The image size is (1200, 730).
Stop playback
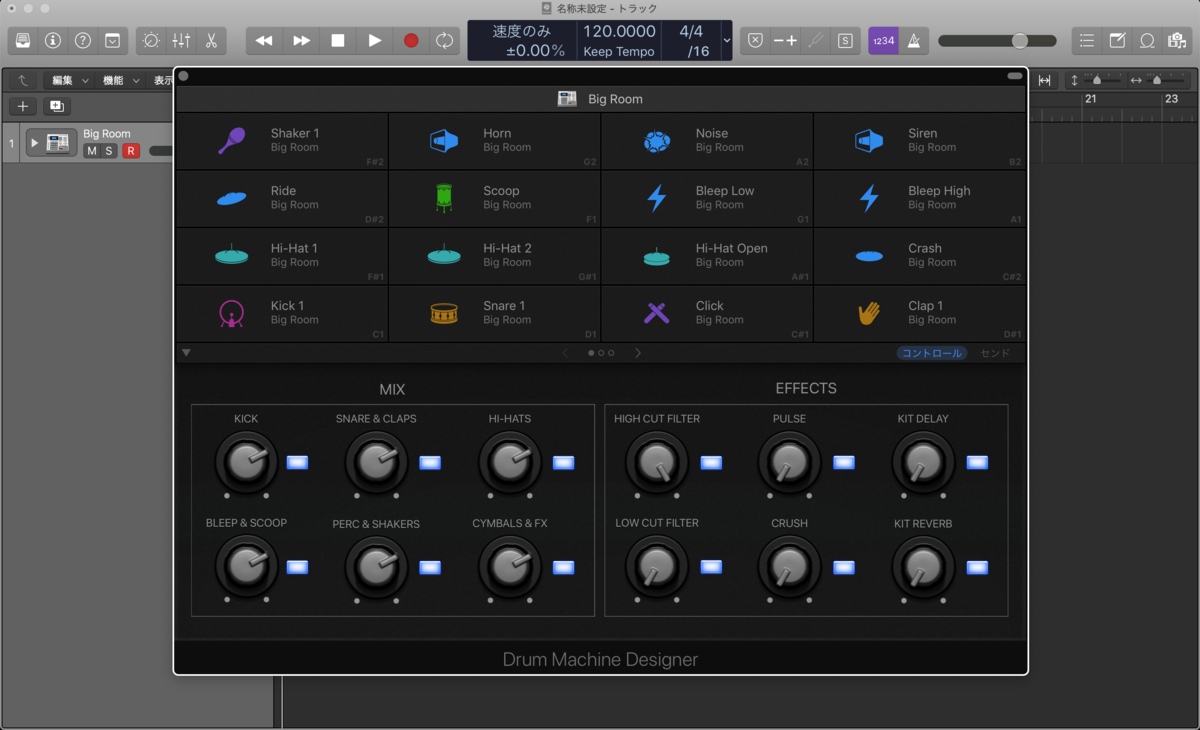338,41
